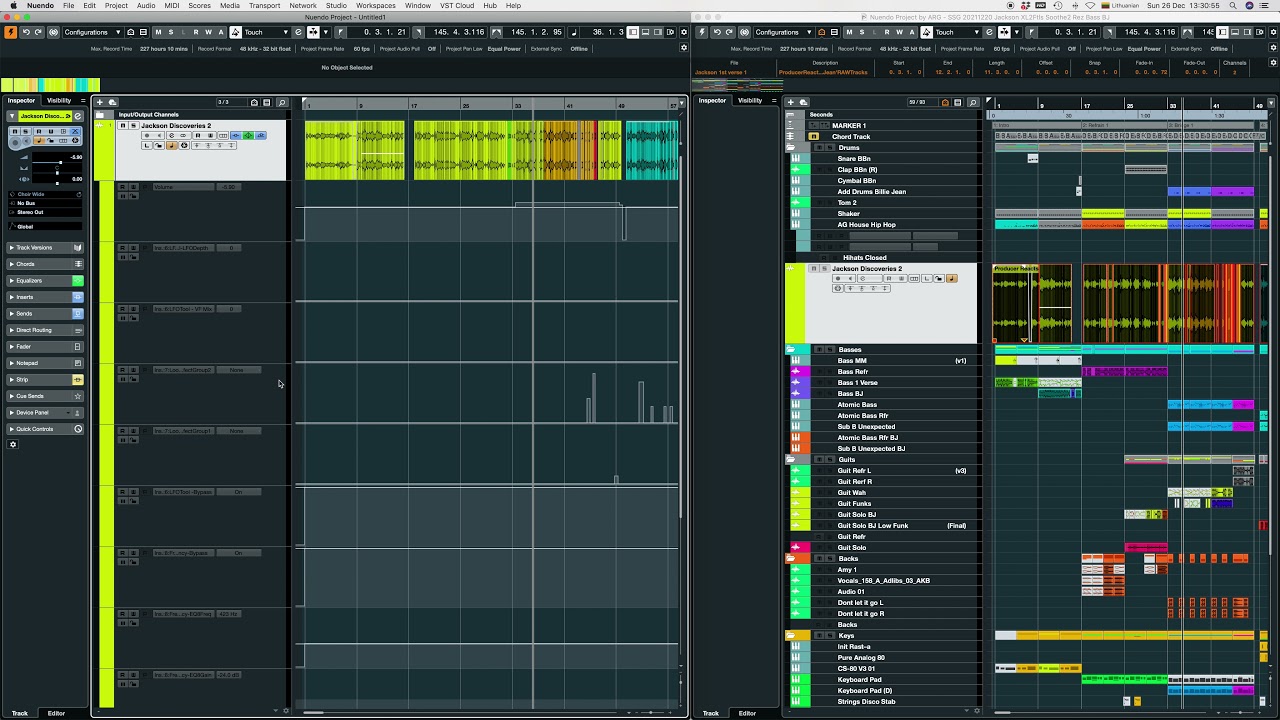Open info line setup gear in right window
The image size is (1280, 720).
coord(1272,62)
